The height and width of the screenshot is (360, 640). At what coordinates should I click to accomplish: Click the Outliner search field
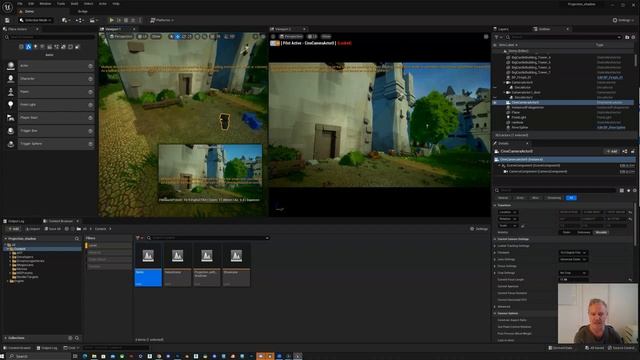pos(564,37)
